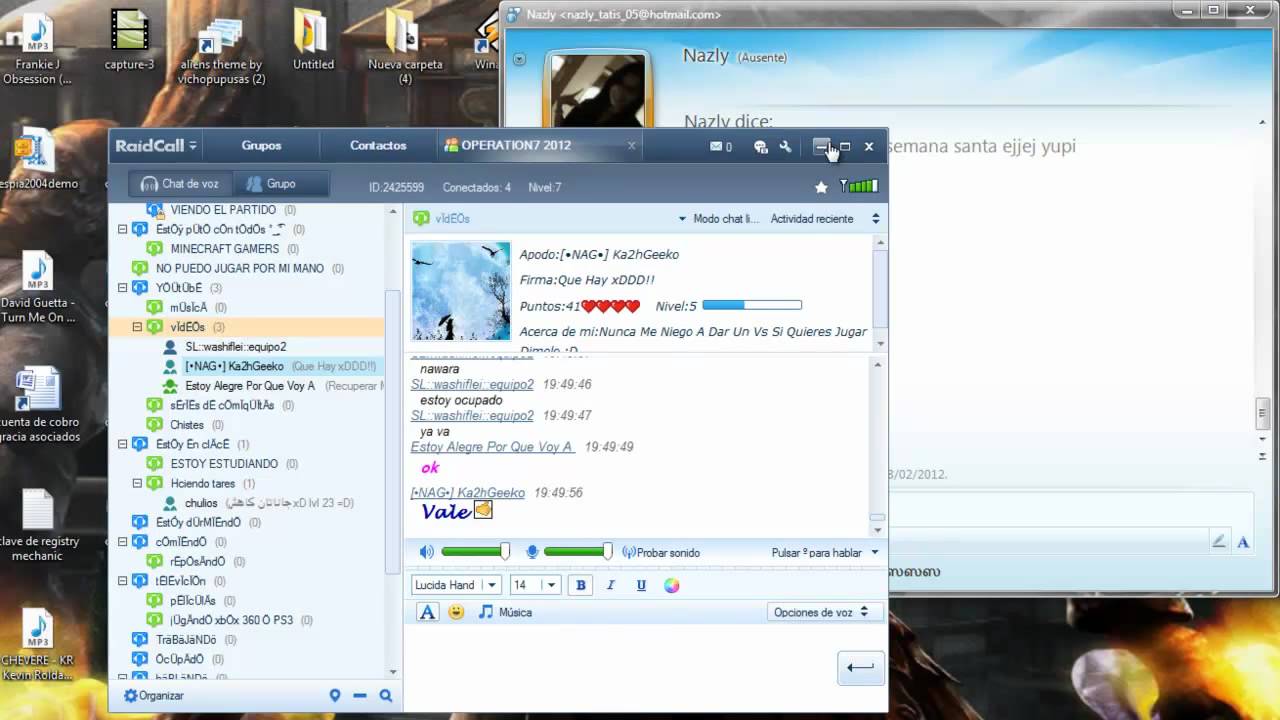Screen dimensions: 1280x720
Task: Open the emoticon smiley picker
Action: [456, 612]
